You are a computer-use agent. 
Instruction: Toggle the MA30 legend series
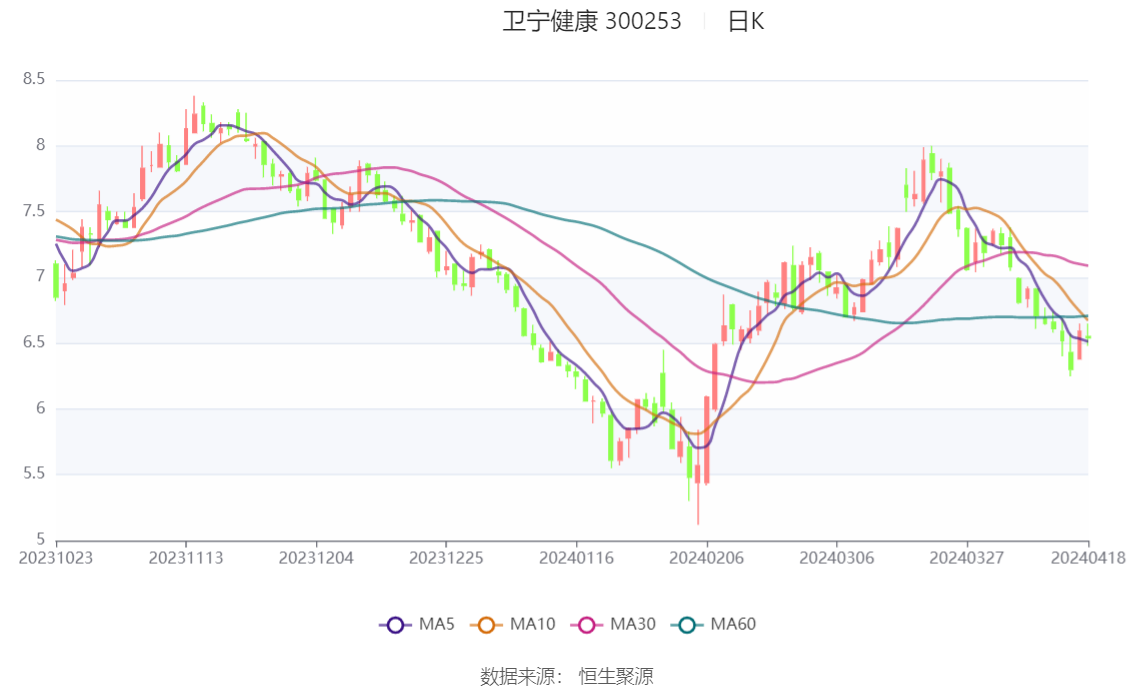coord(613,625)
